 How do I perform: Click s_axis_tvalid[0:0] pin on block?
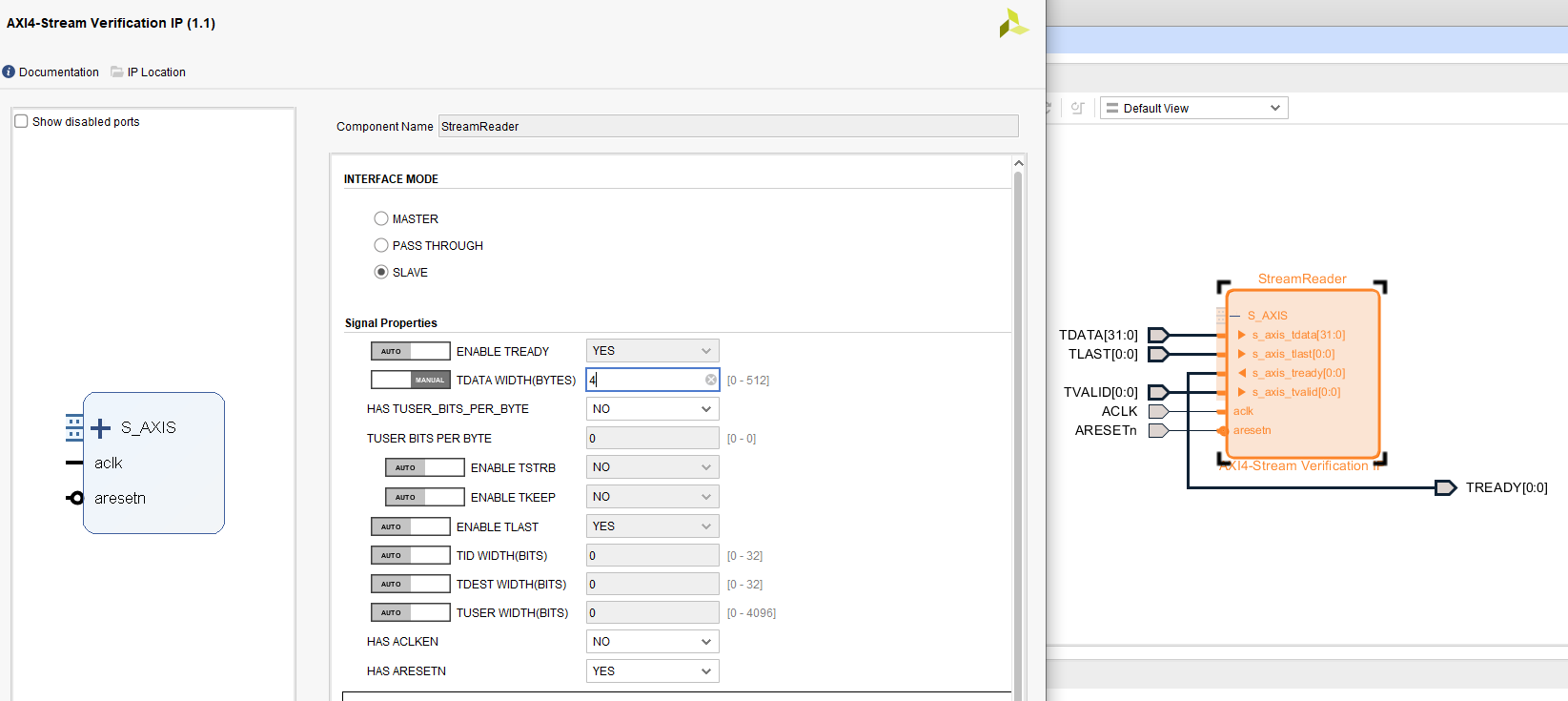pos(1295,392)
